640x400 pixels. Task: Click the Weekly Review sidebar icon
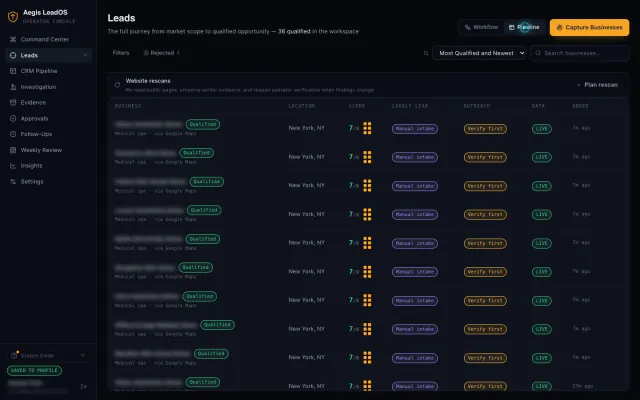13,150
